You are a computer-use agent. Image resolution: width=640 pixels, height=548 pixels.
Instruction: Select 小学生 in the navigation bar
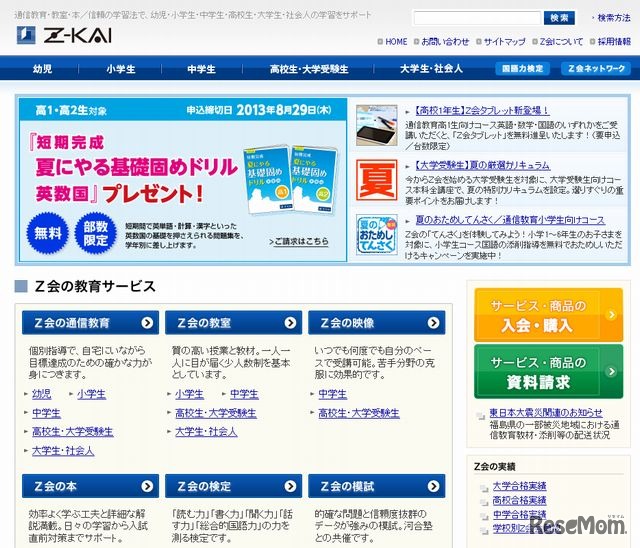pos(121,69)
